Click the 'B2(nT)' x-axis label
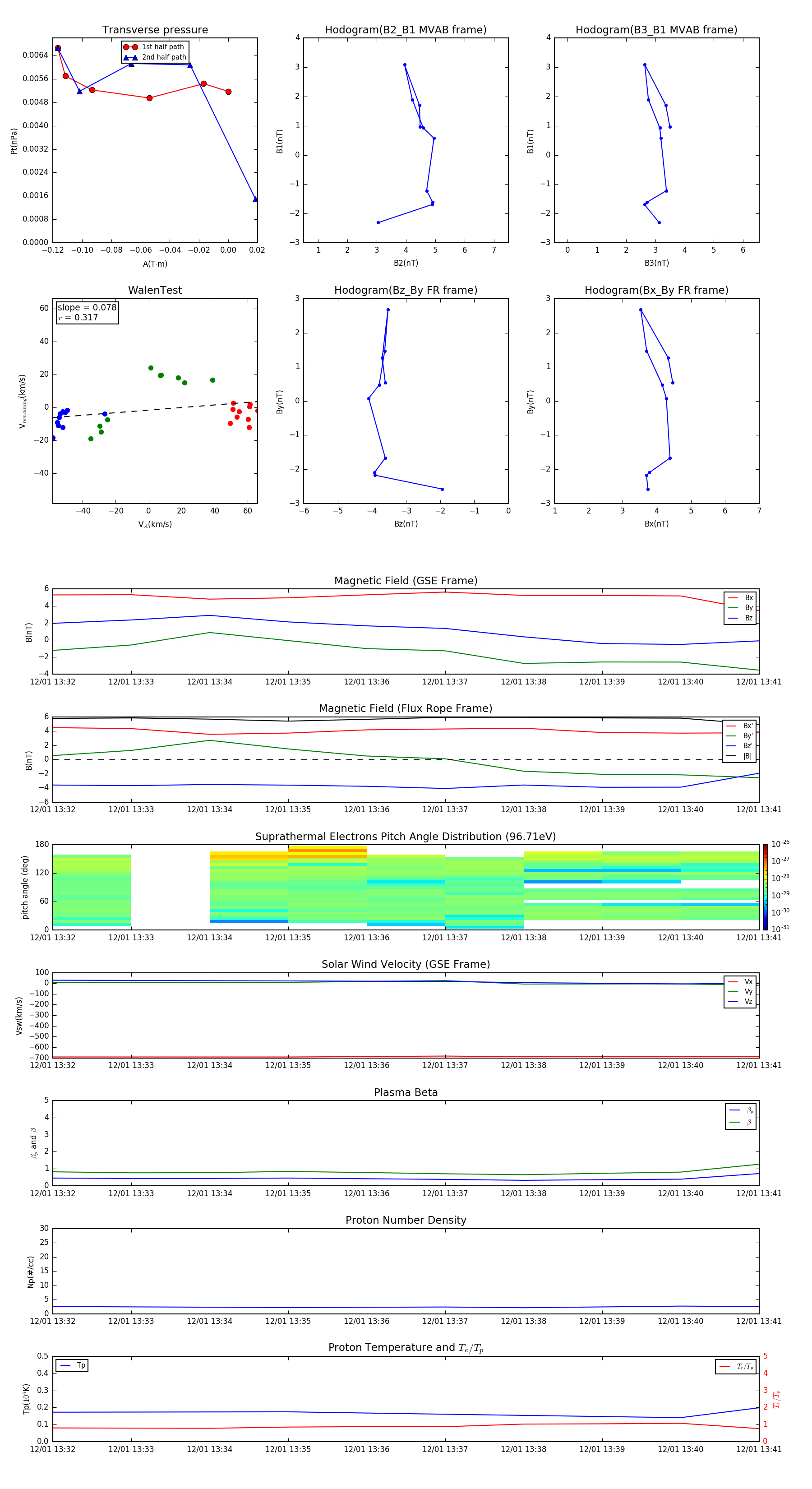The height and width of the screenshot is (1489, 812). click(406, 263)
